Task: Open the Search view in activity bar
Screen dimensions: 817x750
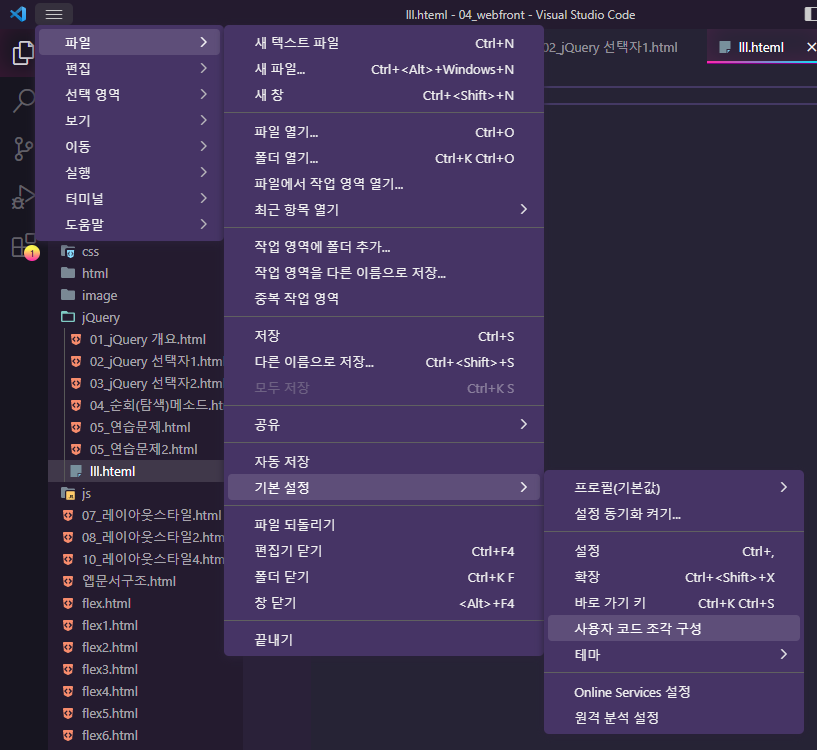Action: pyautogui.click(x=23, y=101)
